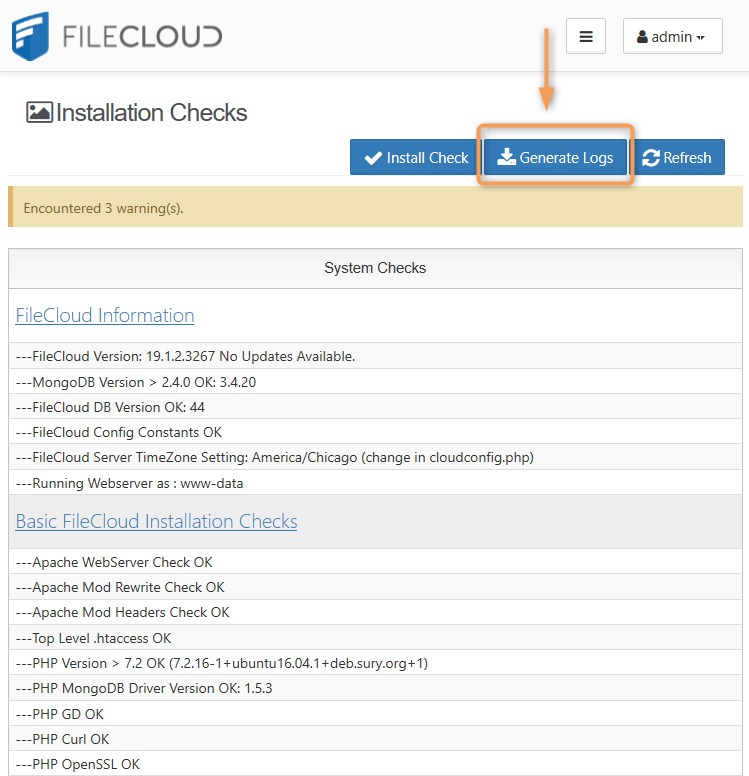Click the small caret next to admin
The image size is (749, 776).
pyautogui.click(x=701, y=38)
